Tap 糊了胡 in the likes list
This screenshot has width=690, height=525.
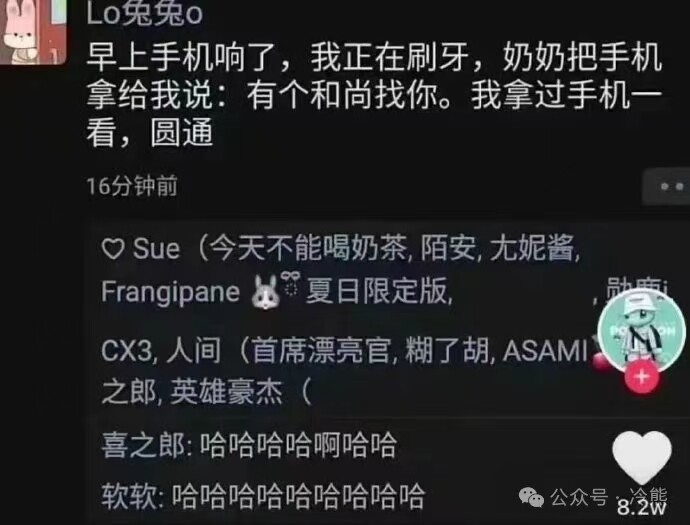446,351
